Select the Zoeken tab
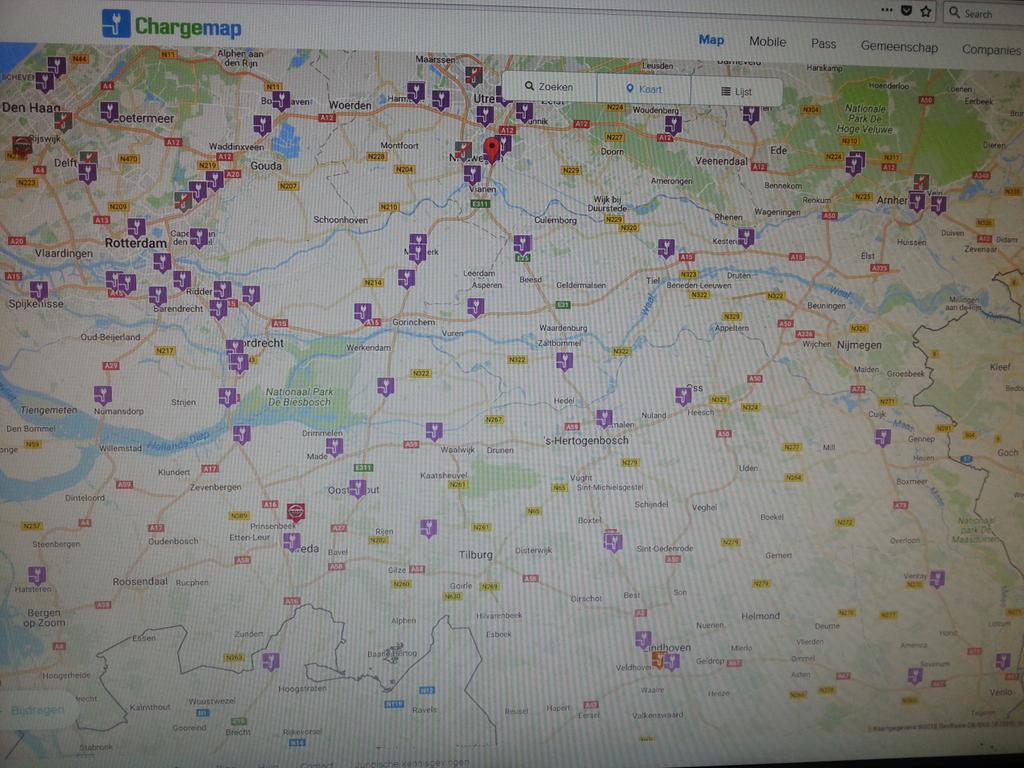This screenshot has width=1024, height=768. tap(549, 86)
